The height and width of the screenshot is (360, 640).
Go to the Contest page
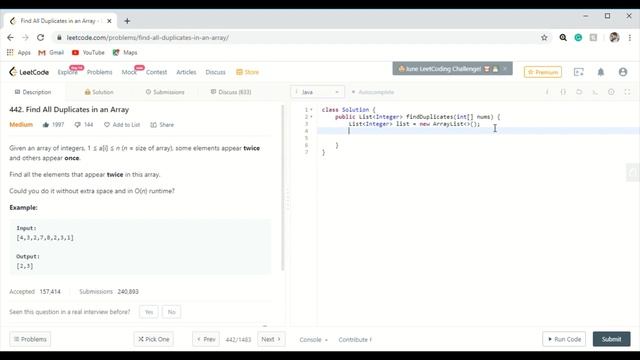pyautogui.click(x=156, y=72)
